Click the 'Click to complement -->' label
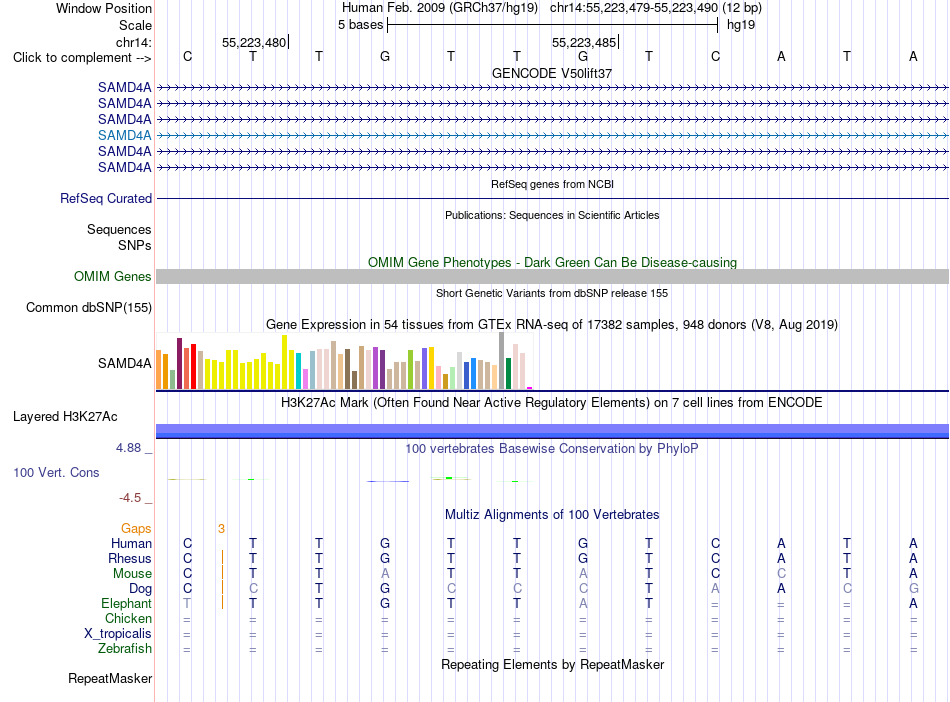 (x=82, y=58)
